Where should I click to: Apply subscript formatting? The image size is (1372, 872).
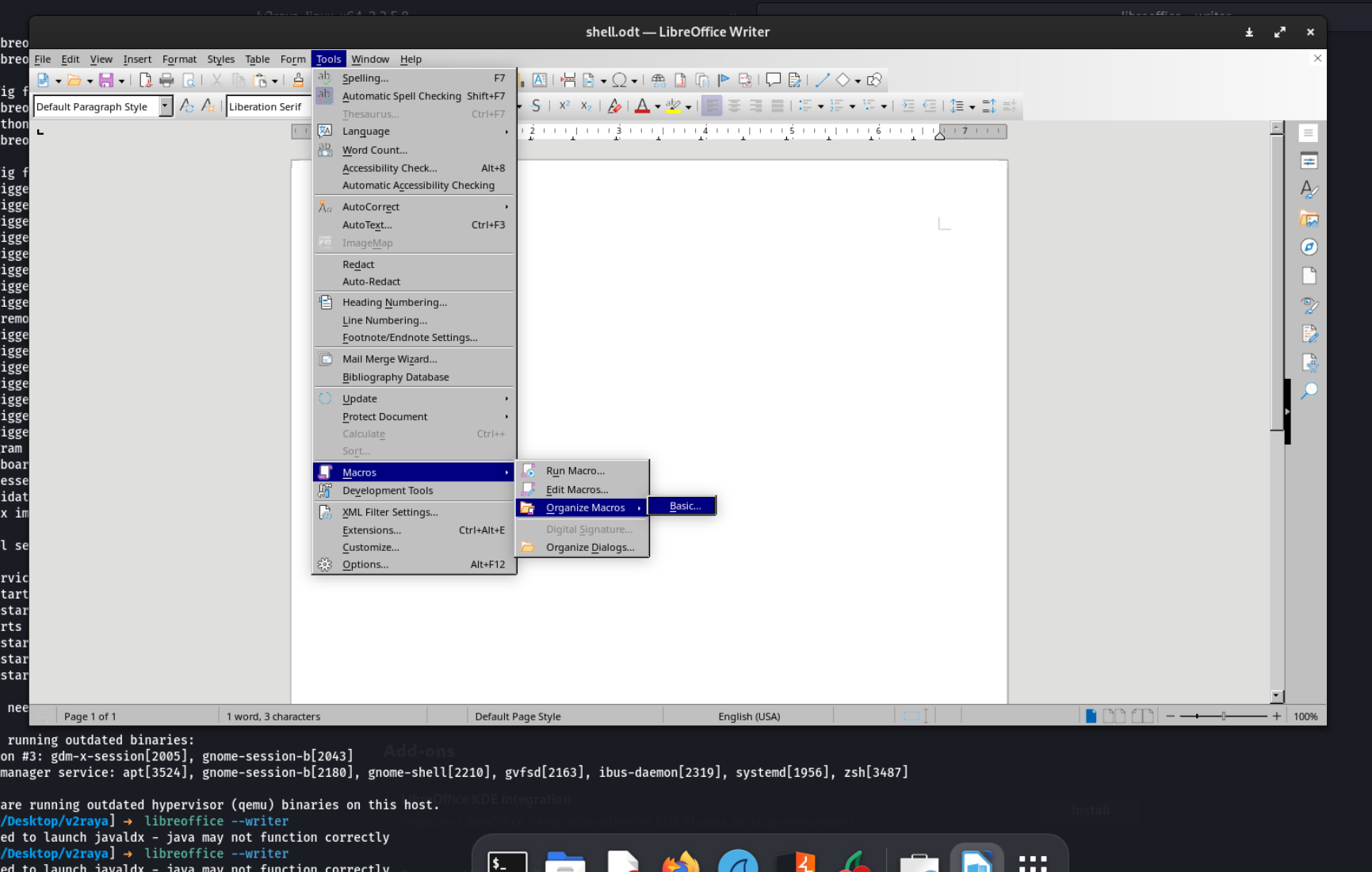pos(586,106)
